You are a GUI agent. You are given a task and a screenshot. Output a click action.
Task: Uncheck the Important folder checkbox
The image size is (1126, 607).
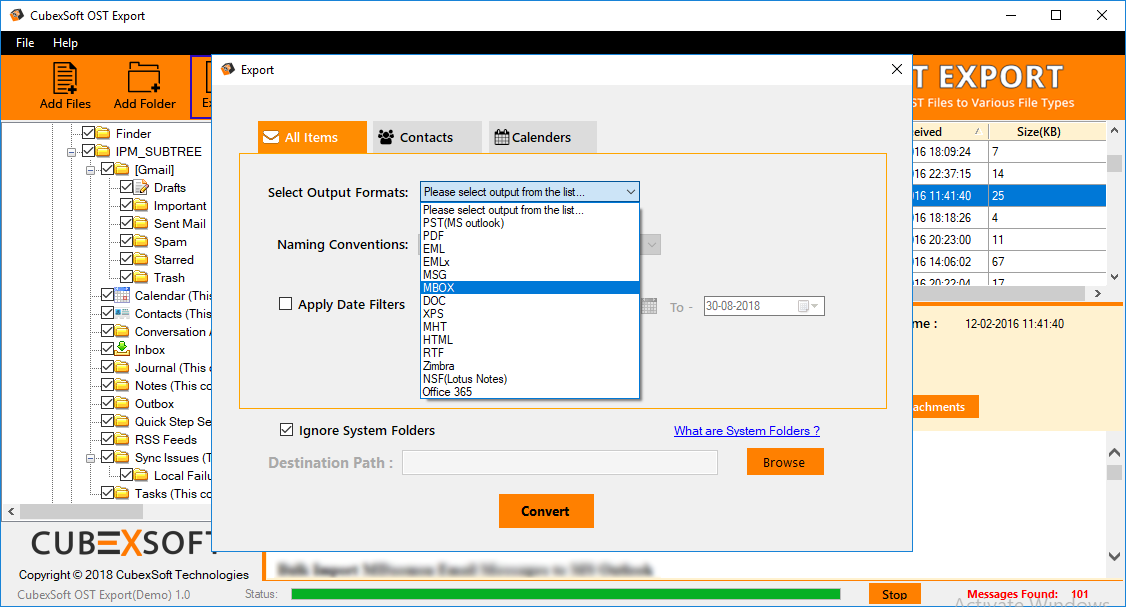[x=126, y=205]
